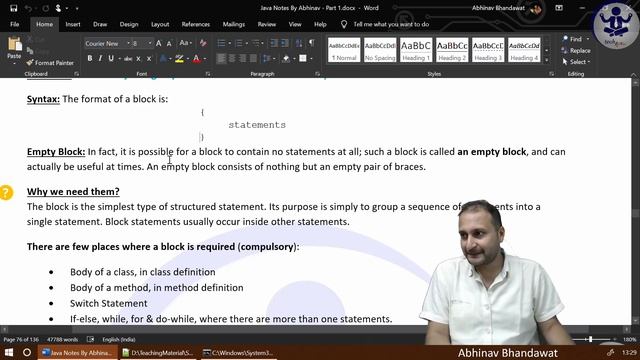640x360 pixels.
Task: Click the English (India) language indicator
Action: (119, 340)
